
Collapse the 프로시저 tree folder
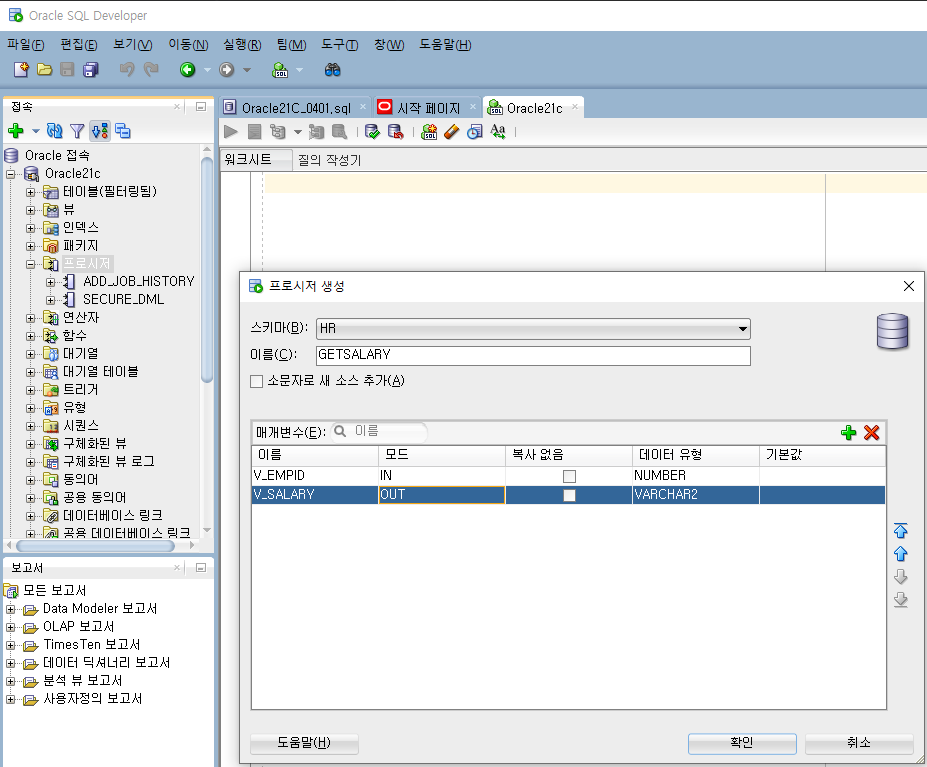(30, 264)
